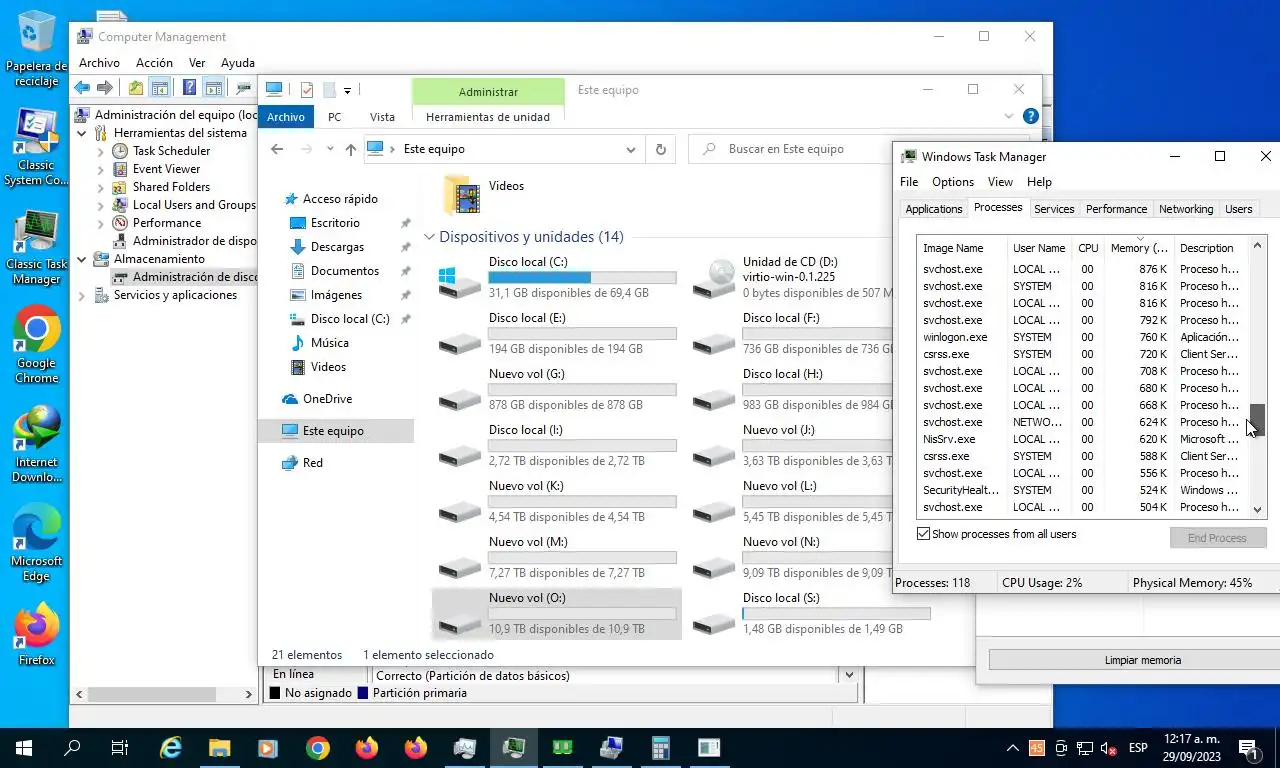Click the back arrow in Computer Management toolbar
Image resolution: width=1280 pixels, height=768 pixels.
(82, 88)
